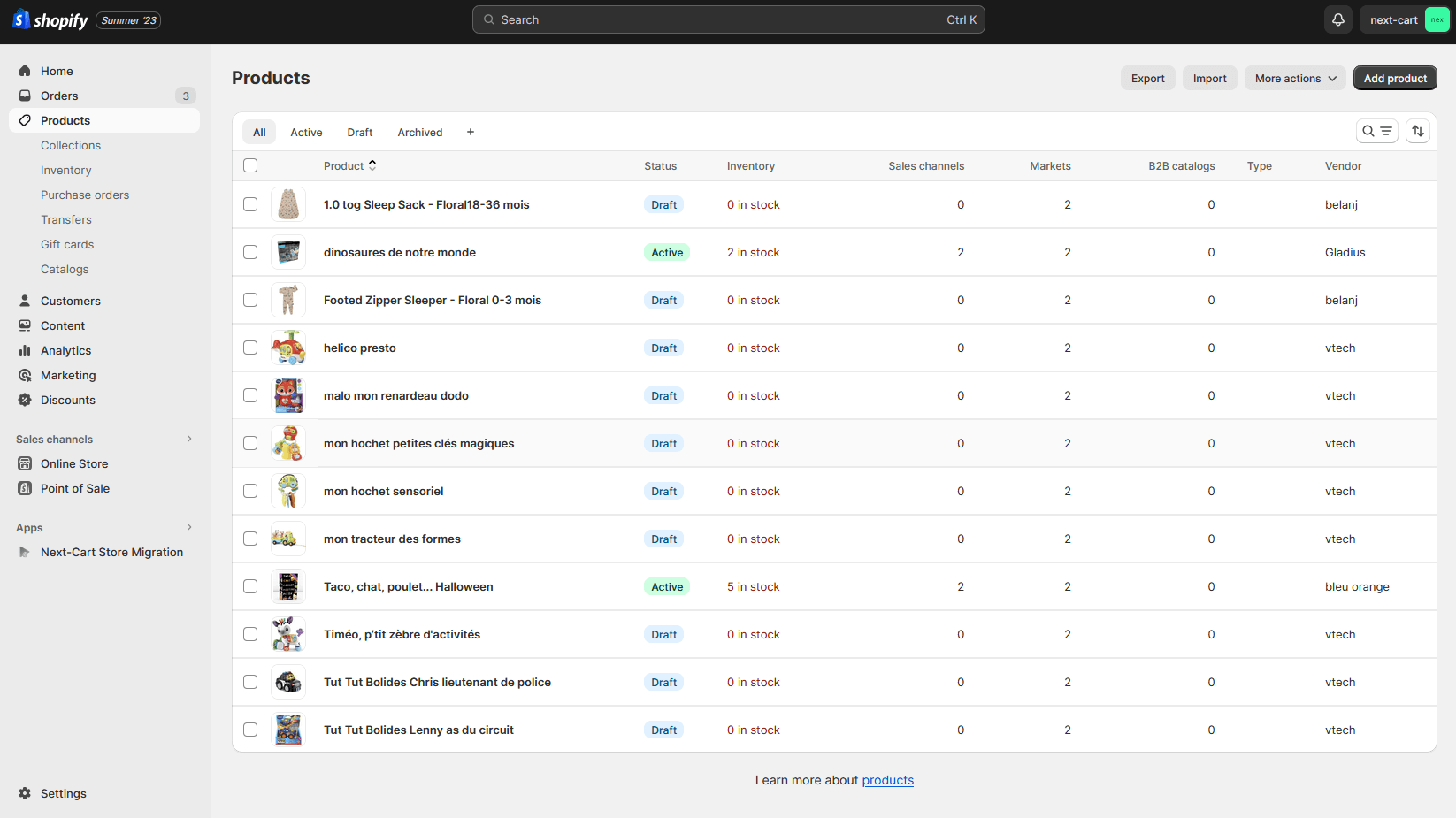The height and width of the screenshot is (818, 1456).
Task: Check helico presto row checkbox
Action: [250, 348]
